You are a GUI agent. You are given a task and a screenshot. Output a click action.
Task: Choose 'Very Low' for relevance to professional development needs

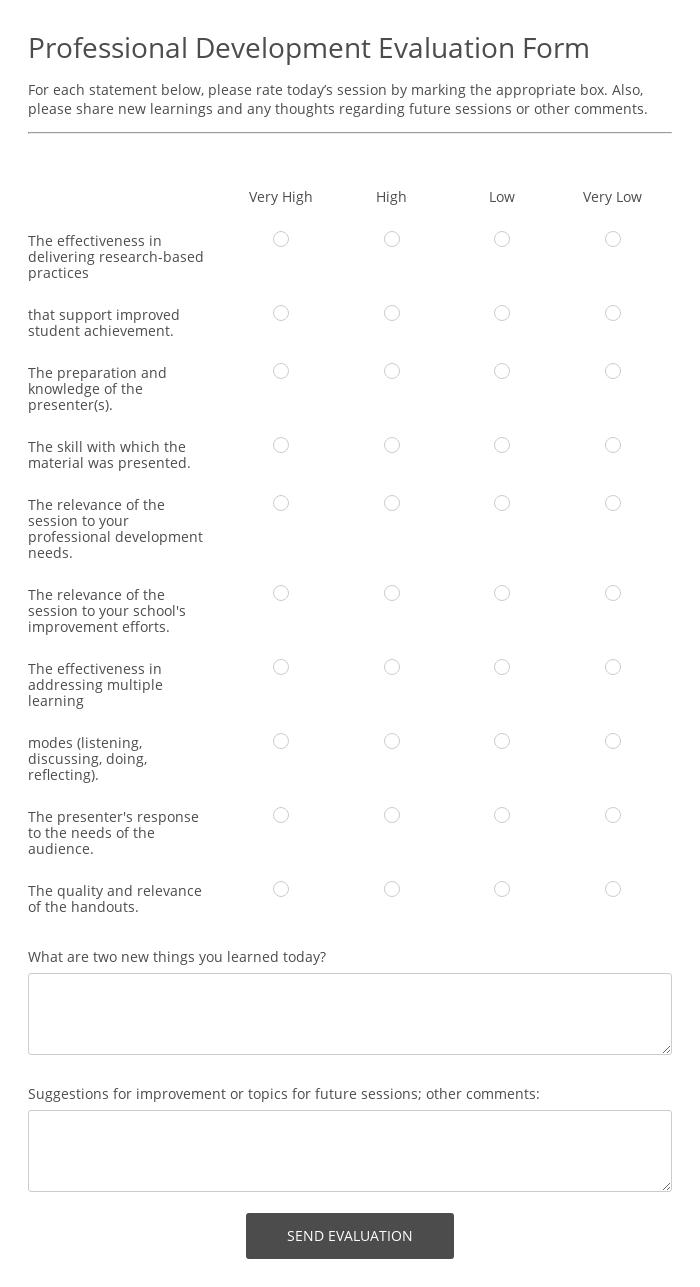coord(613,503)
